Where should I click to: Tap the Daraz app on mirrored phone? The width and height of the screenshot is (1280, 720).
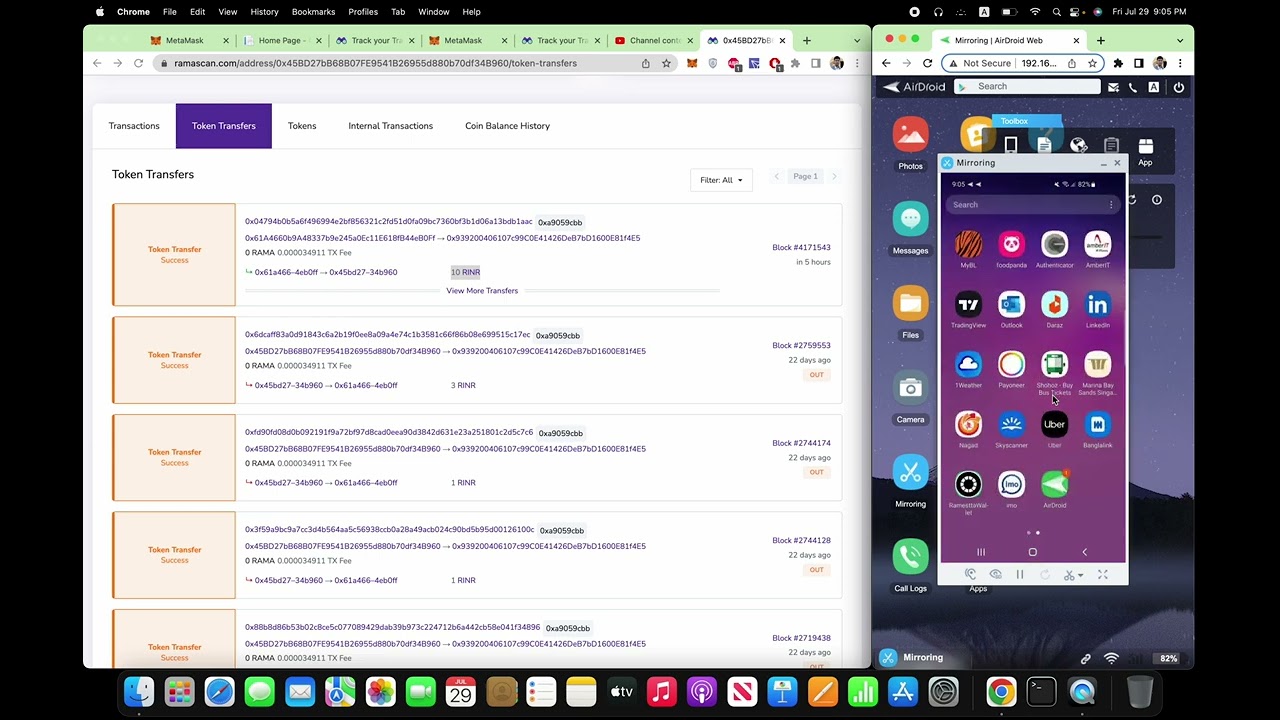(1054, 305)
